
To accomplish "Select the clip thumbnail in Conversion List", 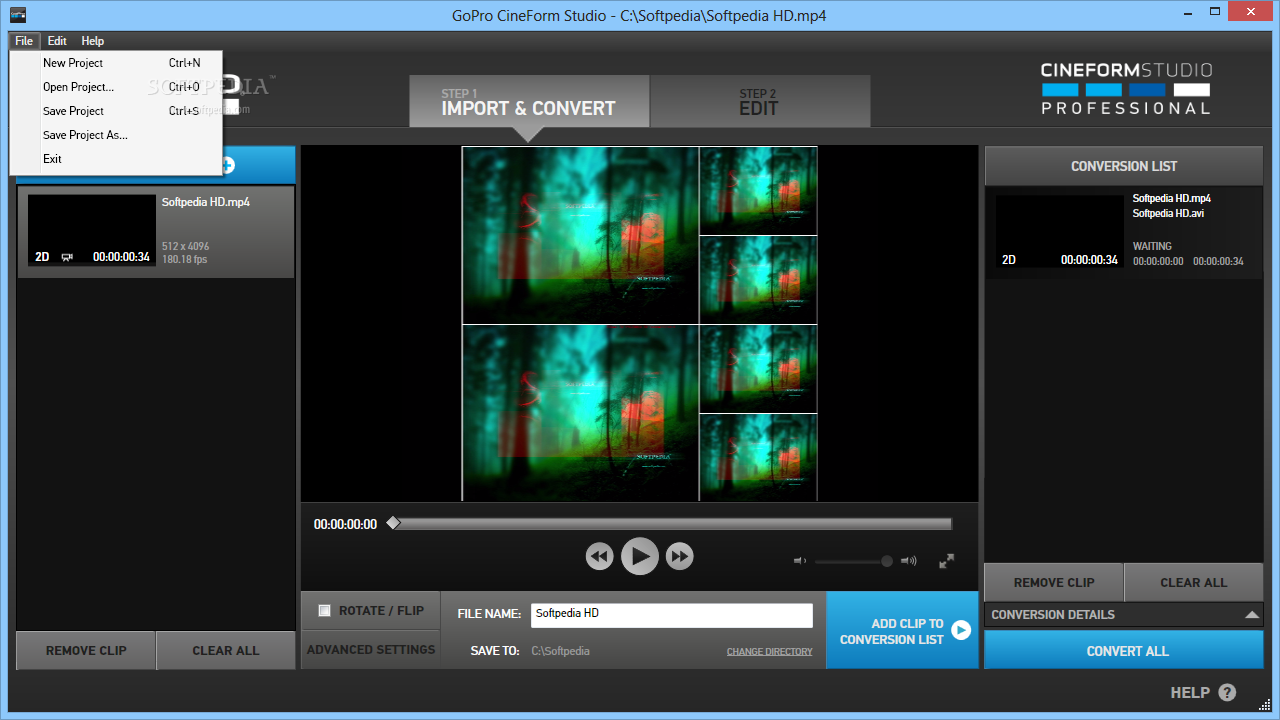I will 1060,230.
